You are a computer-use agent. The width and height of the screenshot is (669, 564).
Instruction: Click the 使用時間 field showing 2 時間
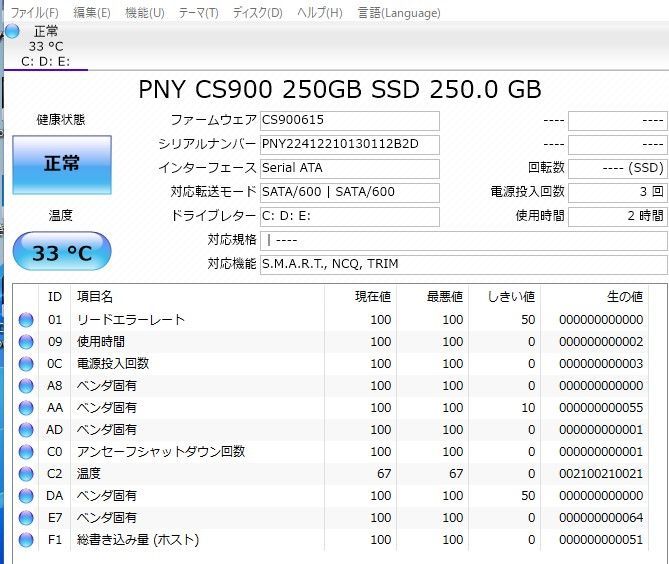pyautogui.click(x=618, y=216)
